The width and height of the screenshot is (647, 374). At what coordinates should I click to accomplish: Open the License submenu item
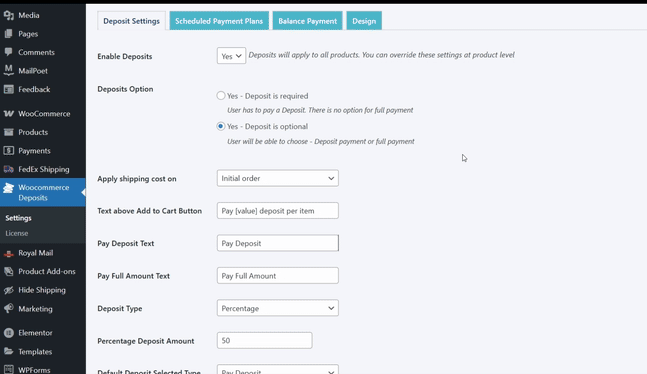pyautogui.click(x=17, y=233)
